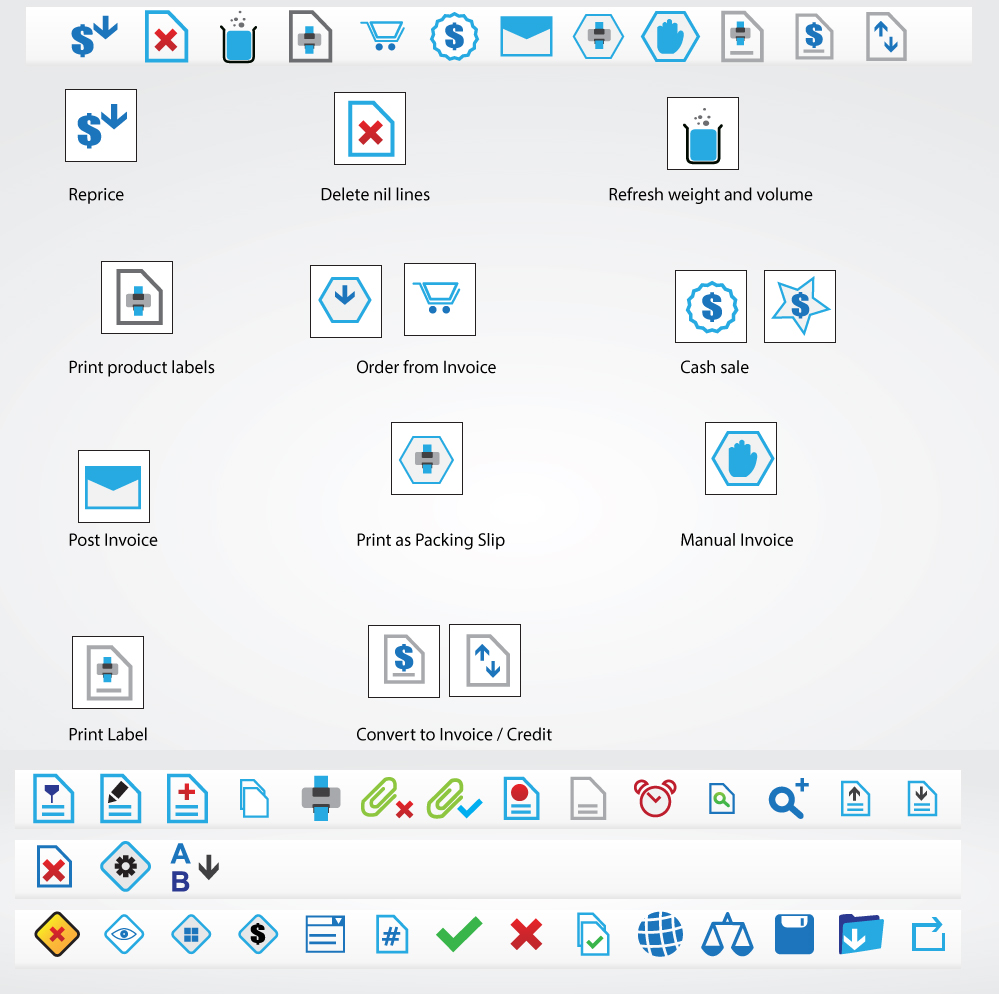
Task: Select Convert to Invoice / Credit
Action: click(x=404, y=660)
